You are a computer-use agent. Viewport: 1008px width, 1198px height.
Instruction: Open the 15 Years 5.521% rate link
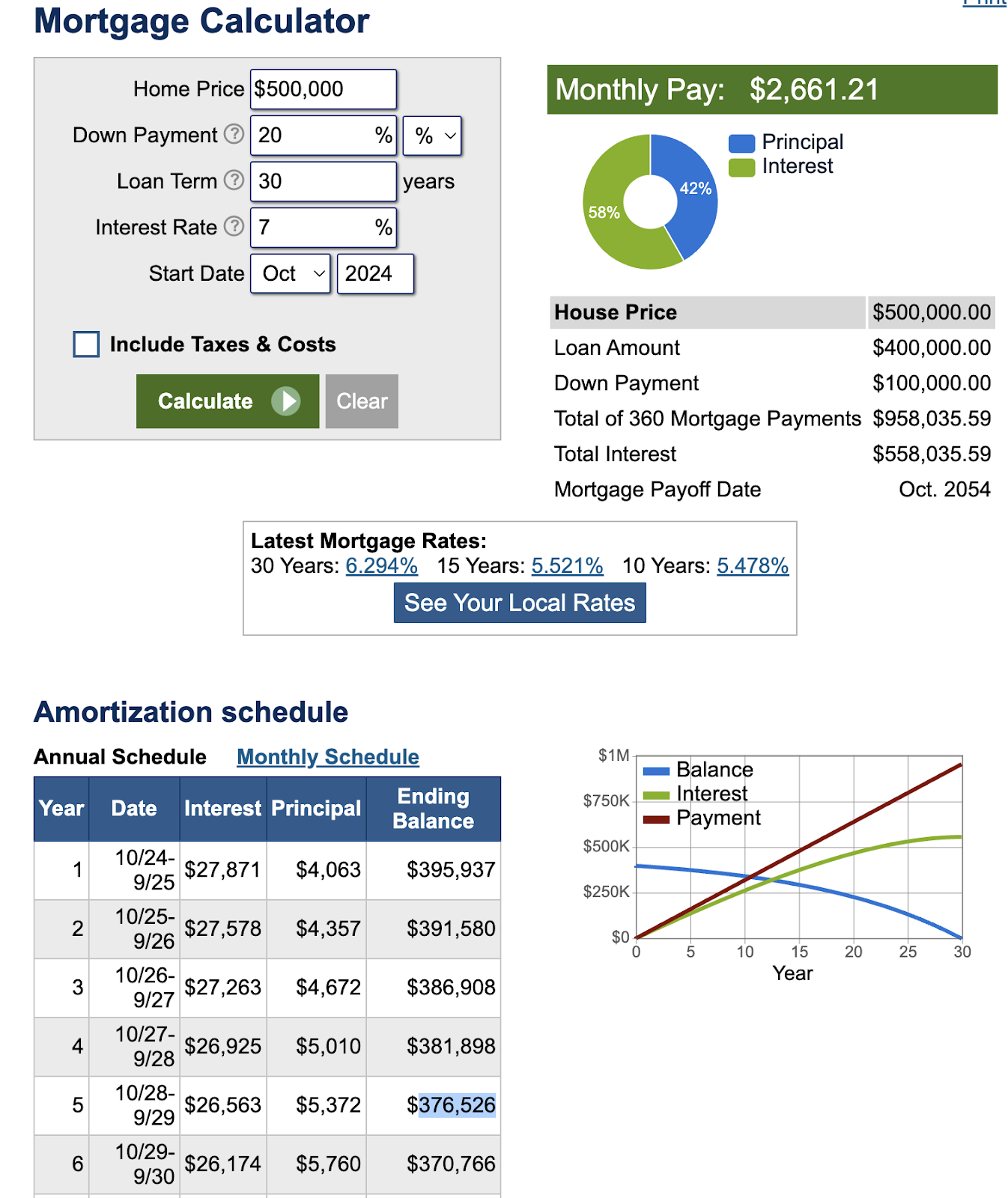coord(567,566)
